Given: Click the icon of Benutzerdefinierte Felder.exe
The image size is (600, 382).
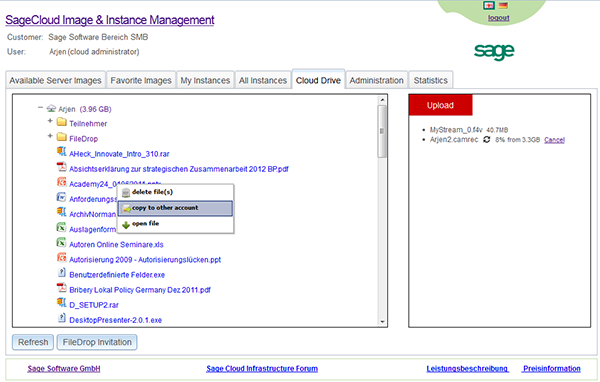Looking at the screenshot, I should (62, 273).
